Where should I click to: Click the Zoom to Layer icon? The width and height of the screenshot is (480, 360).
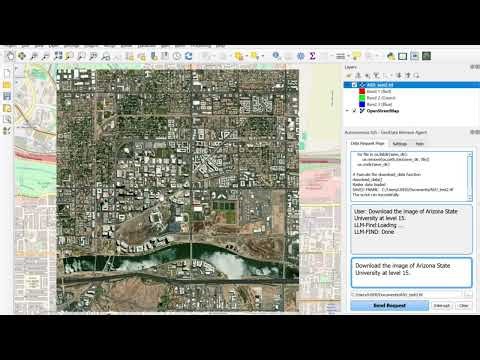pyautogui.click(x=81, y=56)
